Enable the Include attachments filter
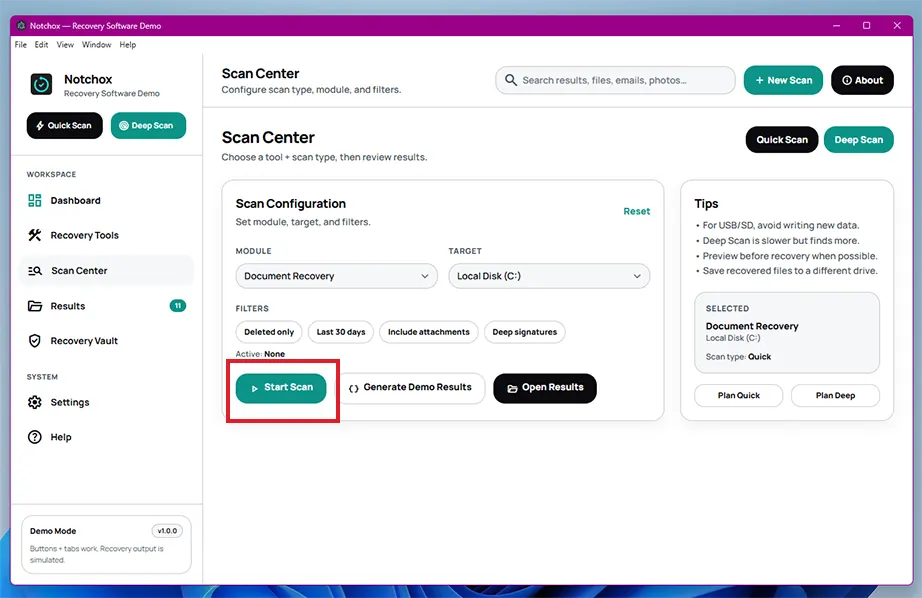This screenshot has width=922, height=598. (429, 332)
